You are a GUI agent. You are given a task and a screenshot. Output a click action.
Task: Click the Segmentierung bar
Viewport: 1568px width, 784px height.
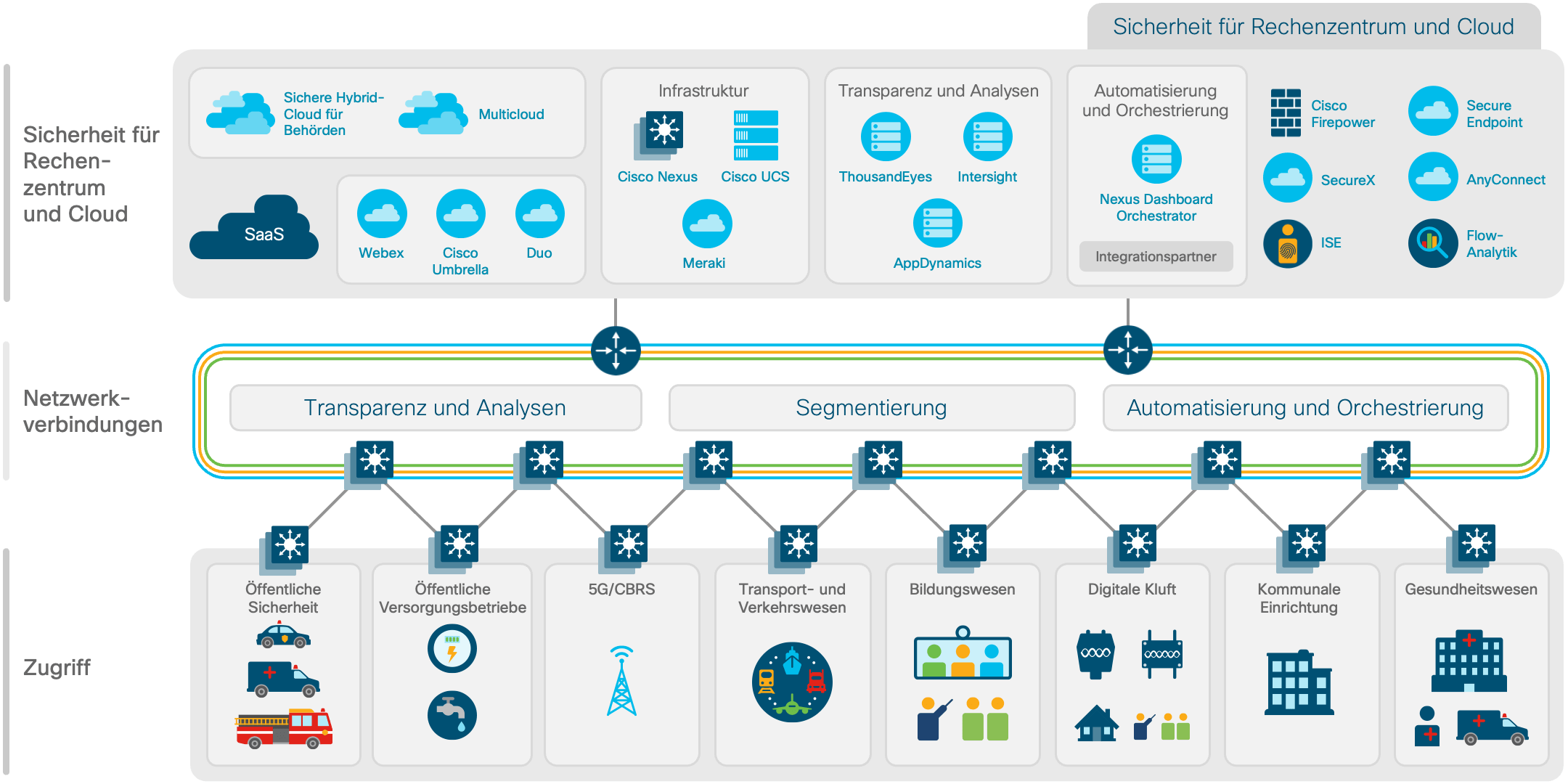[871, 408]
